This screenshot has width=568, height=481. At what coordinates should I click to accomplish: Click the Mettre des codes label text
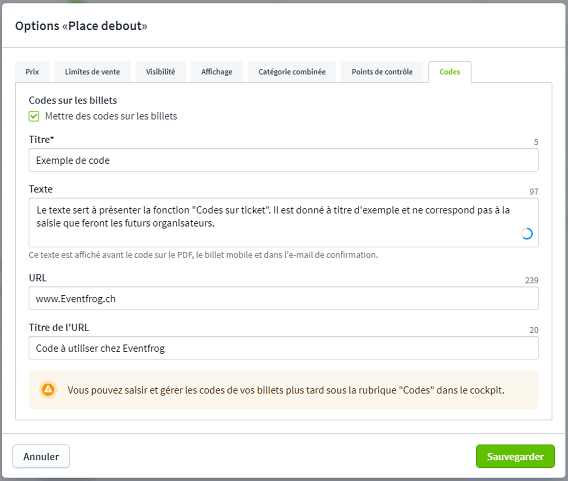(111, 116)
